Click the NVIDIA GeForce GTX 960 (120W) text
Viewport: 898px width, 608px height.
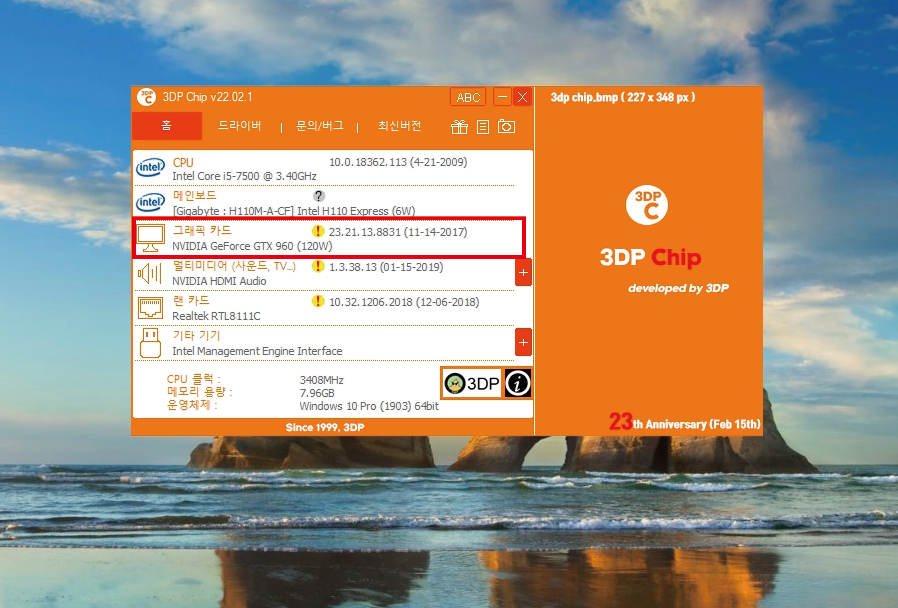[x=253, y=246]
